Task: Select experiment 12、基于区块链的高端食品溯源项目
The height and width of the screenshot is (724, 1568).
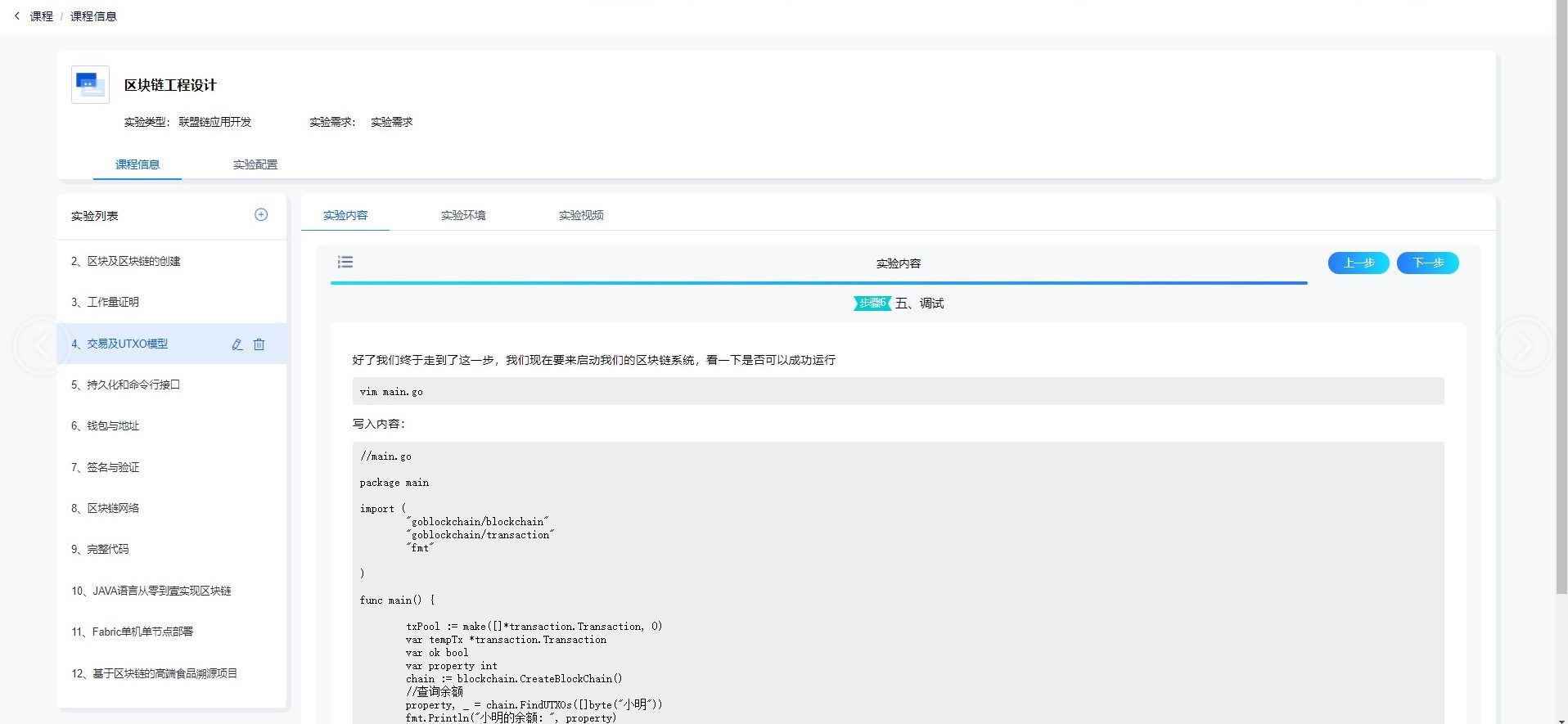Action: (x=171, y=673)
